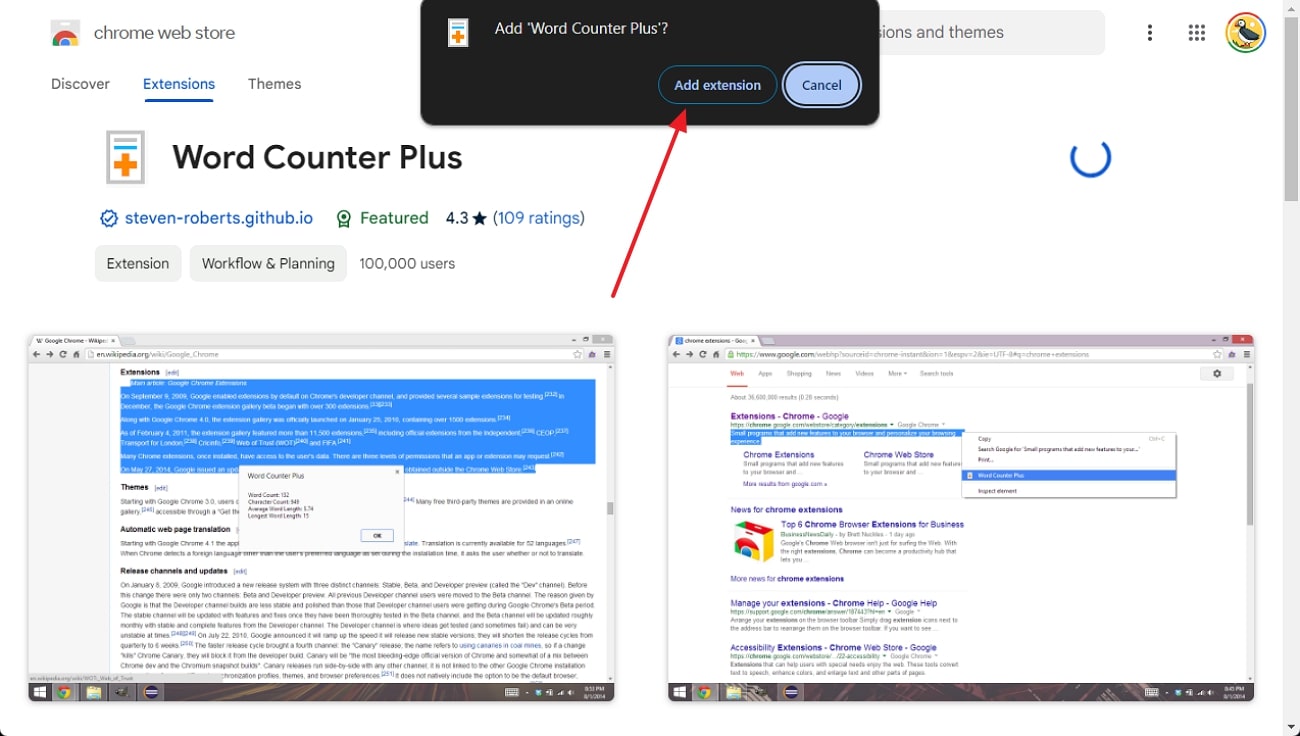Click the Word Counter Plus extension icon
The width and height of the screenshot is (1300, 736).
tap(126, 157)
